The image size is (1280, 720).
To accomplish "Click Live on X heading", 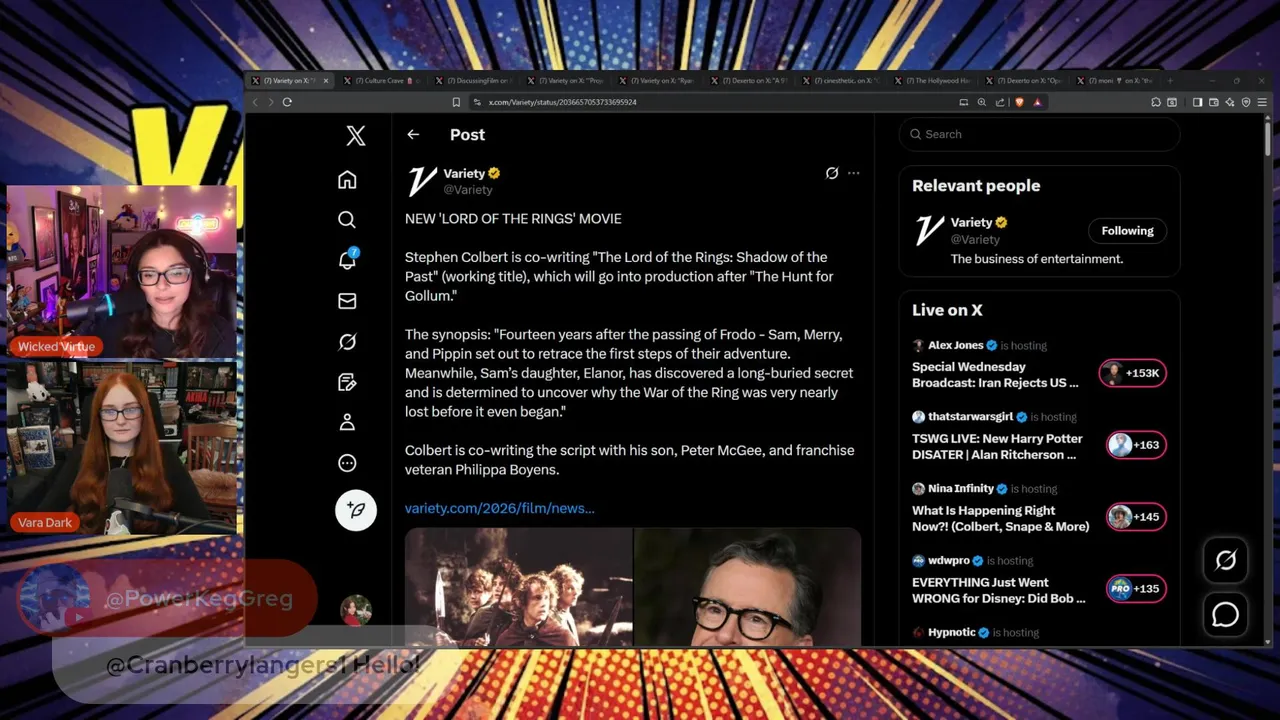I will coord(947,310).
